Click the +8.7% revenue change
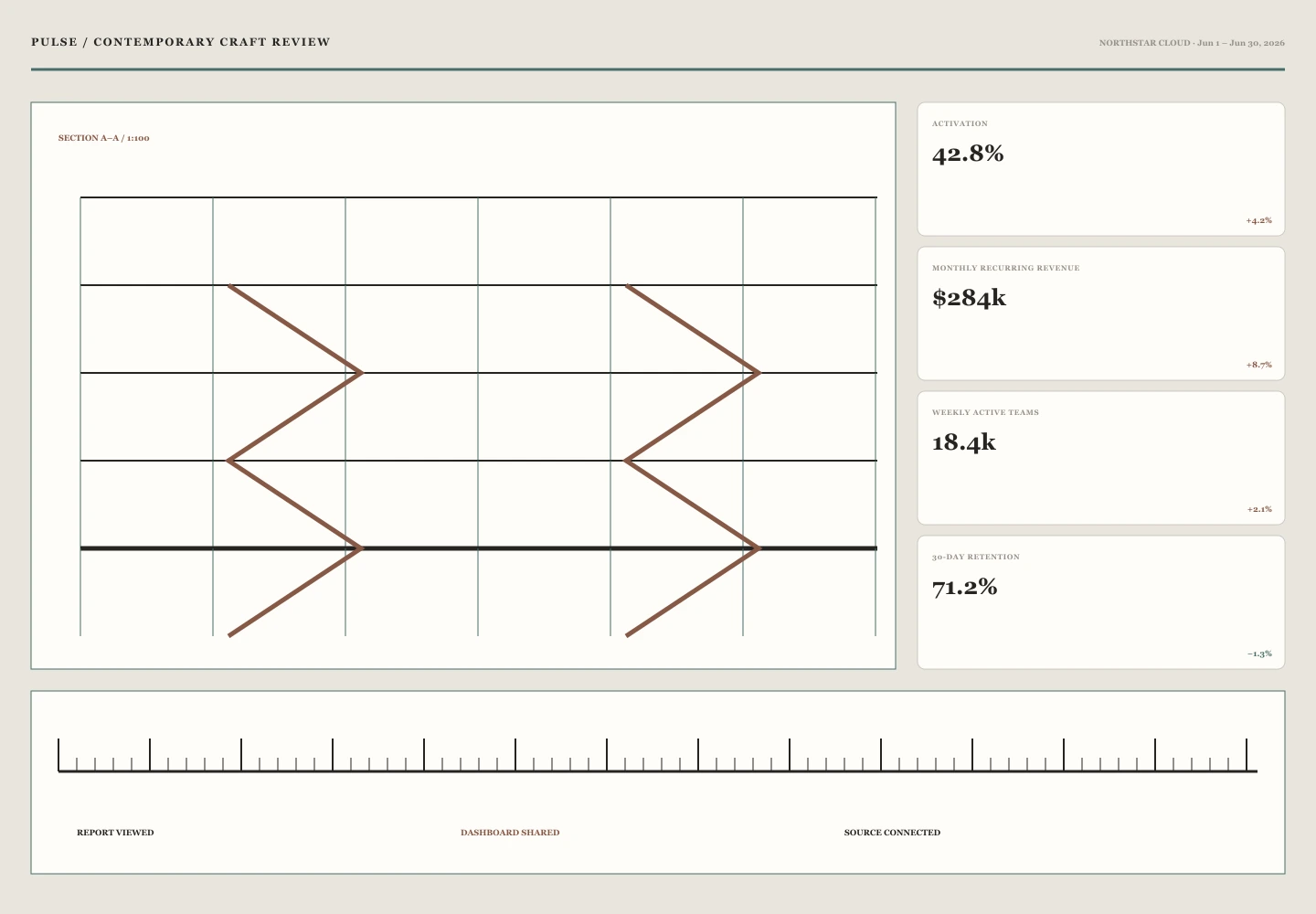The image size is (1316, 914). 1258,365
